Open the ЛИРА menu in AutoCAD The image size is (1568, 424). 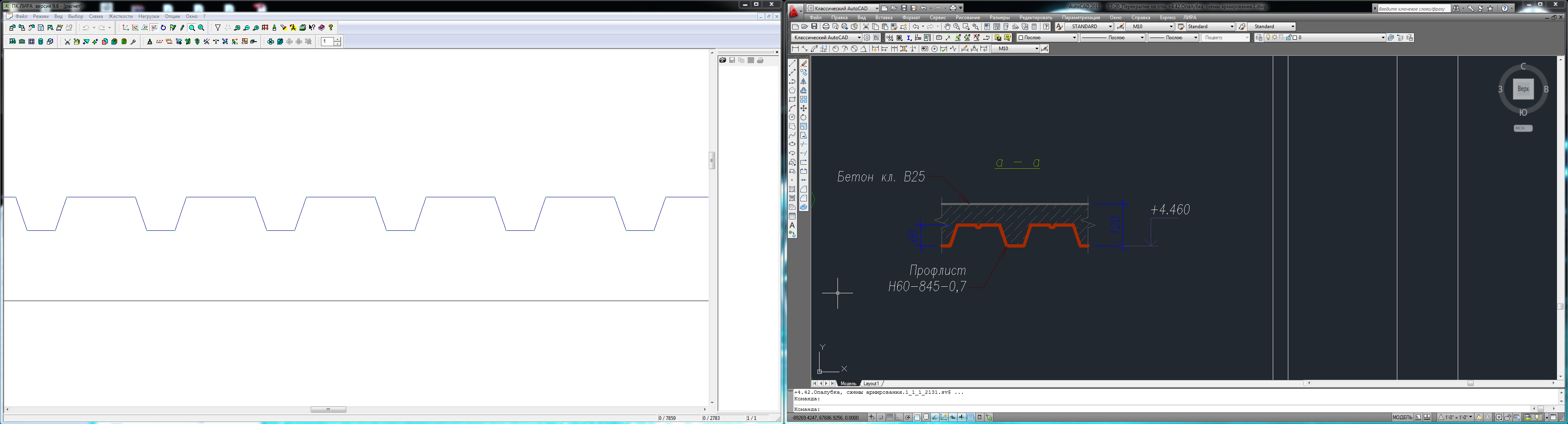(1190, 18)
